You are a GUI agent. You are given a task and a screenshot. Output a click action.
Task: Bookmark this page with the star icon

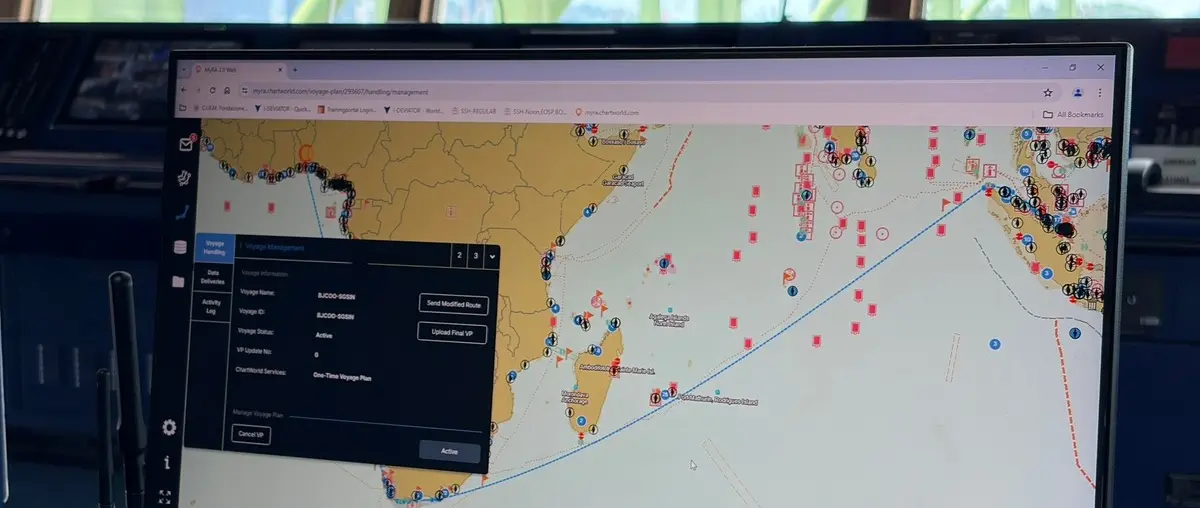pos(1047,92)
